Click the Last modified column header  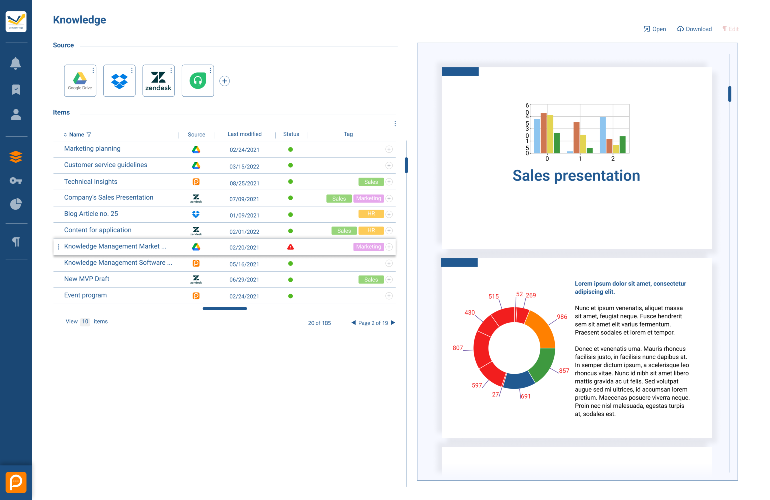pos(244,134)
